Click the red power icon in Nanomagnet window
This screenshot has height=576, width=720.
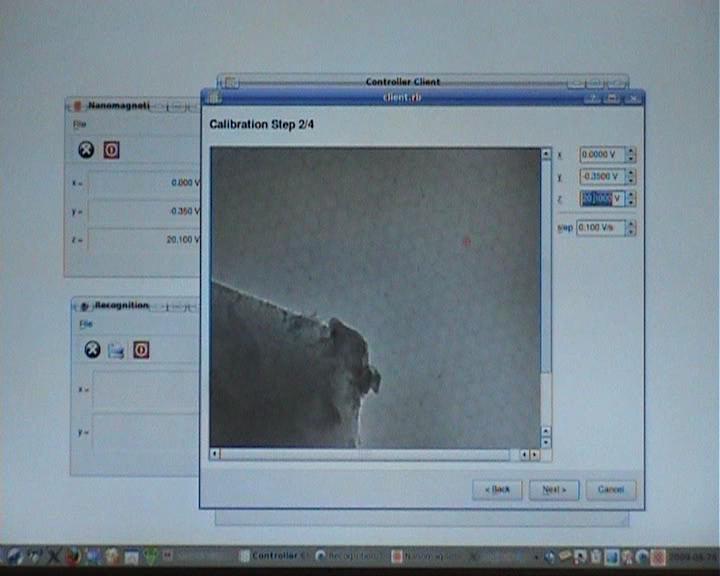click(112, 150)
